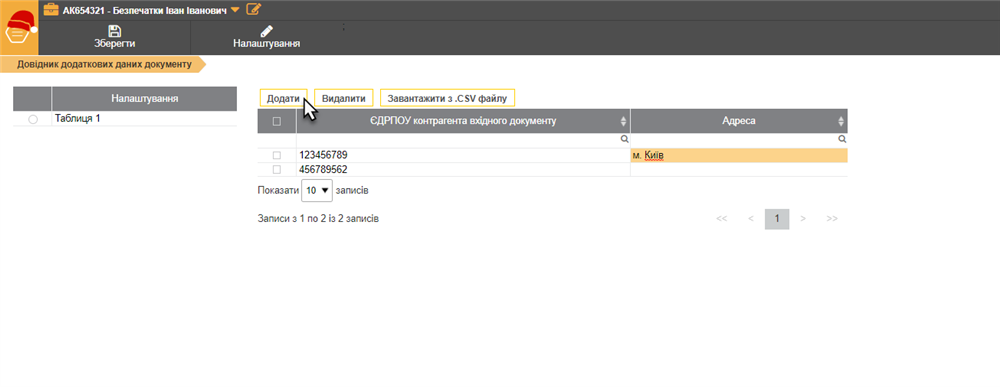This screenshot has width=1000, height=387.
Task: Click the Santa hat application logo
Action: [x=19, y=27]
